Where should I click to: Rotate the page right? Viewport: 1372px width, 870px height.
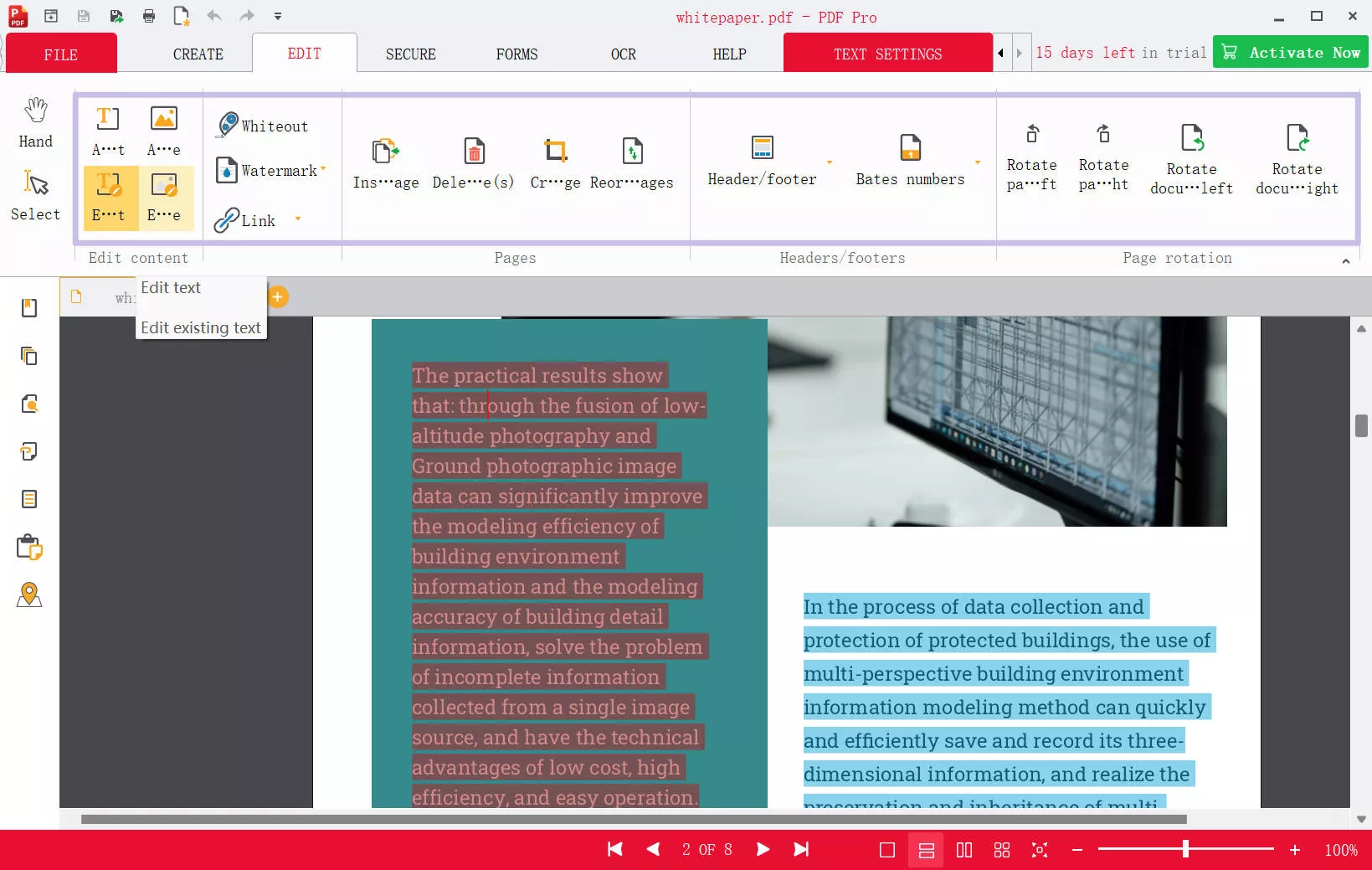[x=1104, y=157]
